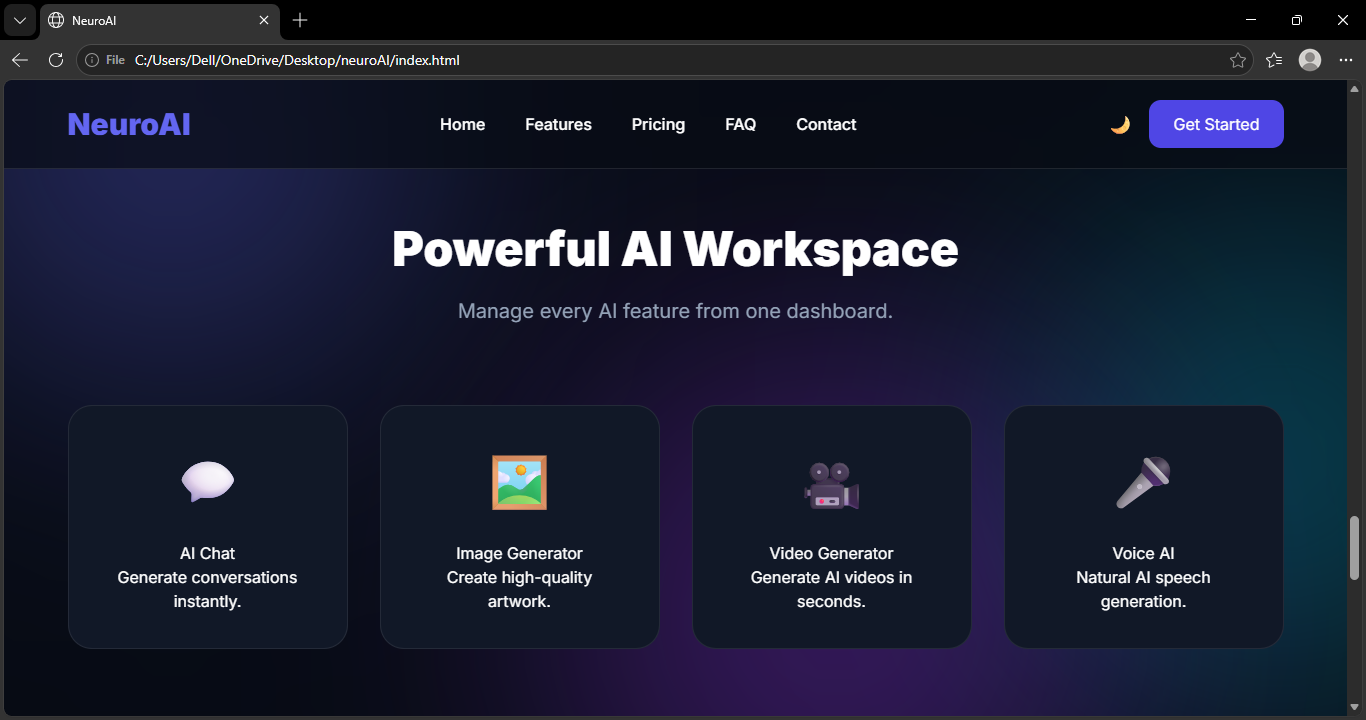
Task: Click the page vertical scrollbar thumb
Action: pyautogui.click(x=1355, y=548)
